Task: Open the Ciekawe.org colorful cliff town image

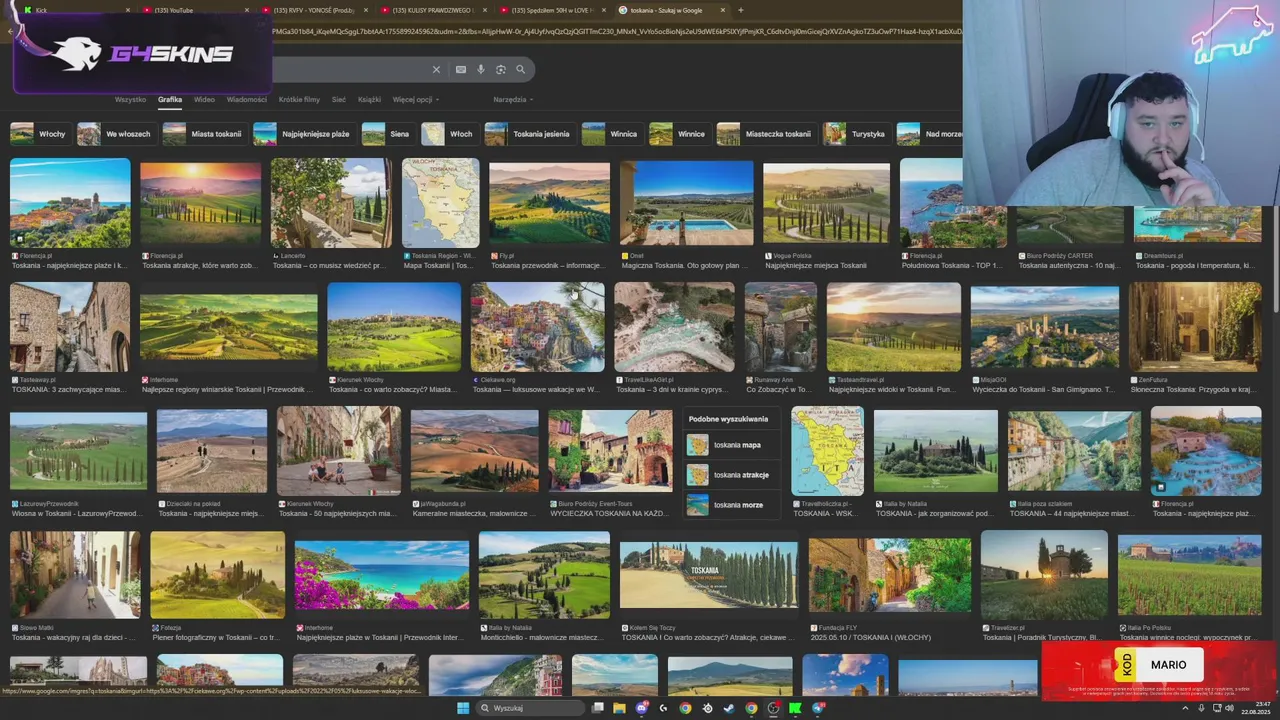Action: (538, 327)
